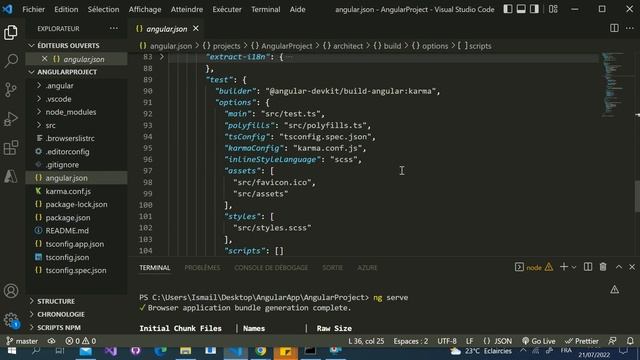Expand the src folder
Viewport: 640px width, 360px height.
[x=76, y=125]
